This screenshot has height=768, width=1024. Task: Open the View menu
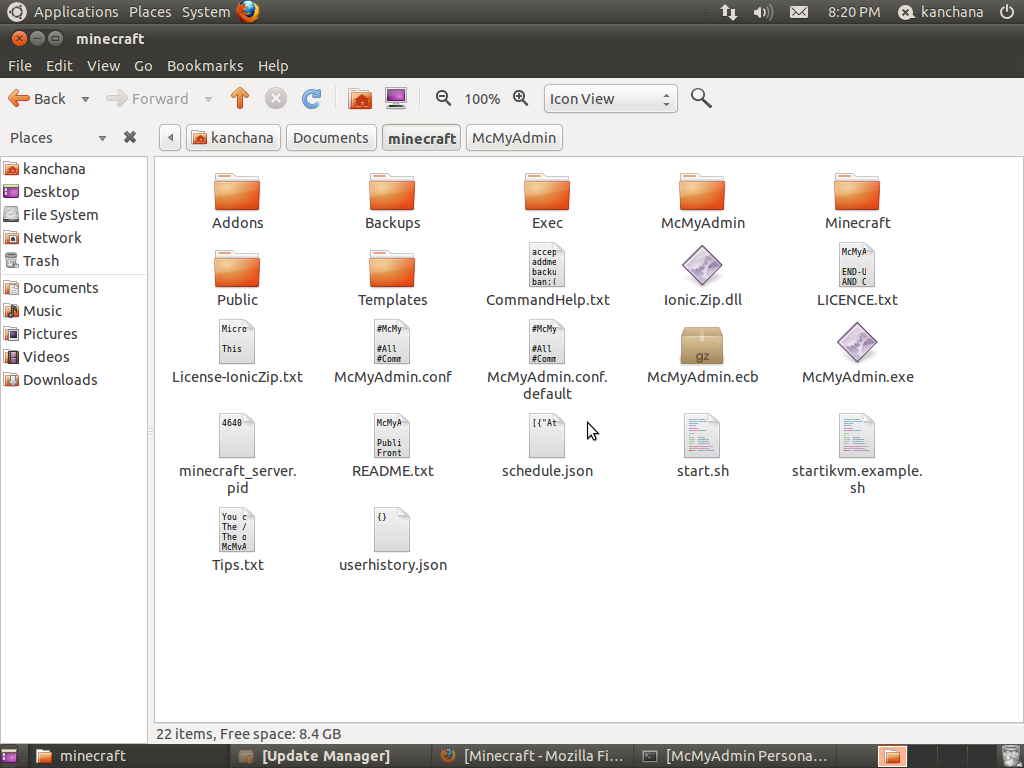[103, 66]
